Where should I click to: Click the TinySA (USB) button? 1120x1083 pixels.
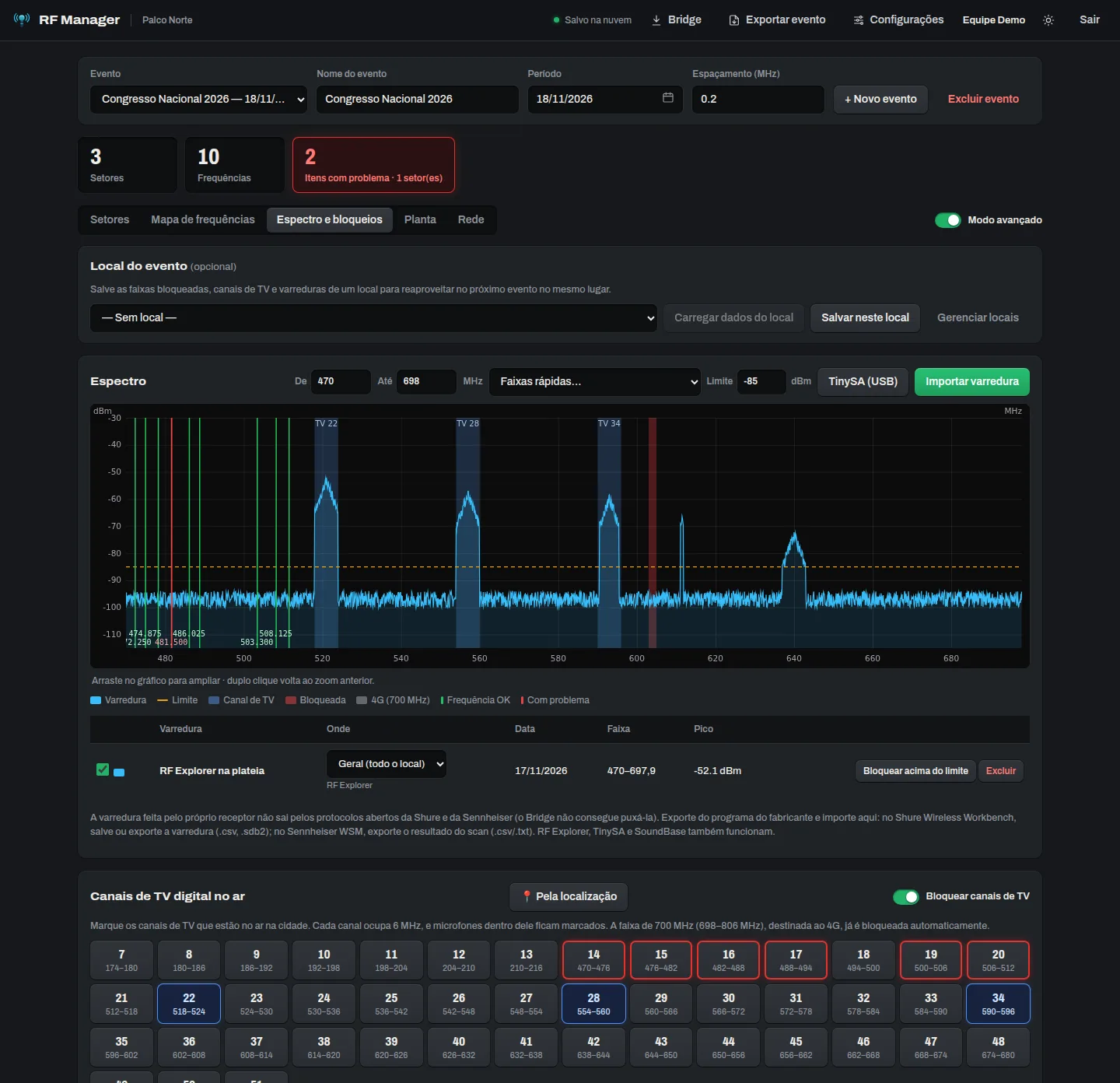[x=863, y=382]
